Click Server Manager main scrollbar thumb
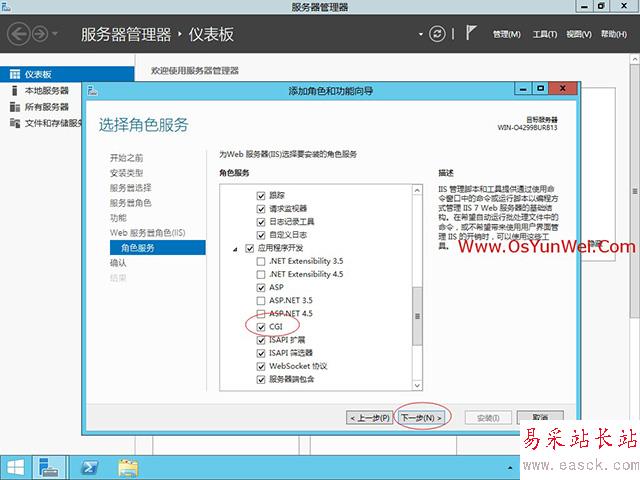 point(635,191)
